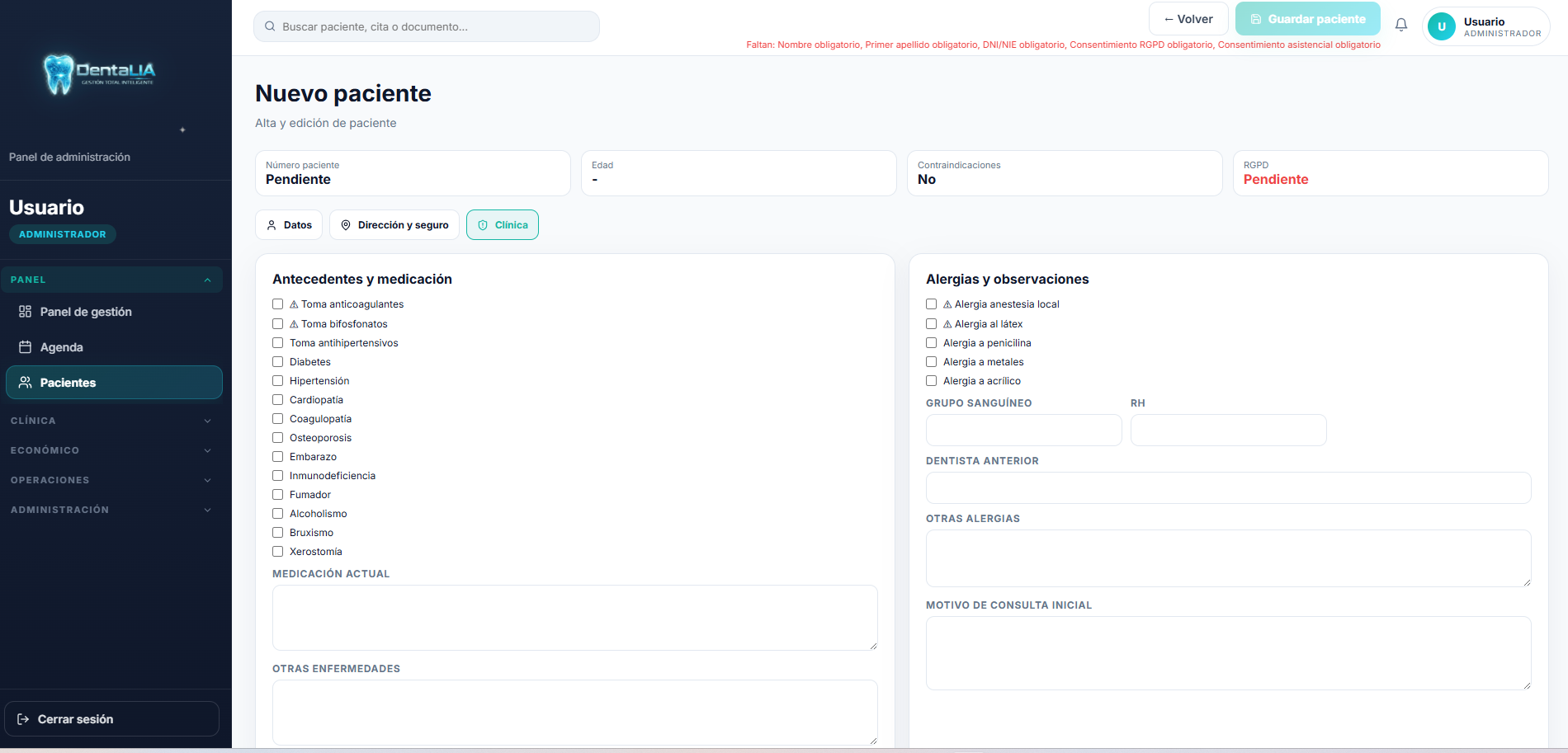Open Panel de gestión dashboard icon

click(26, 312)
